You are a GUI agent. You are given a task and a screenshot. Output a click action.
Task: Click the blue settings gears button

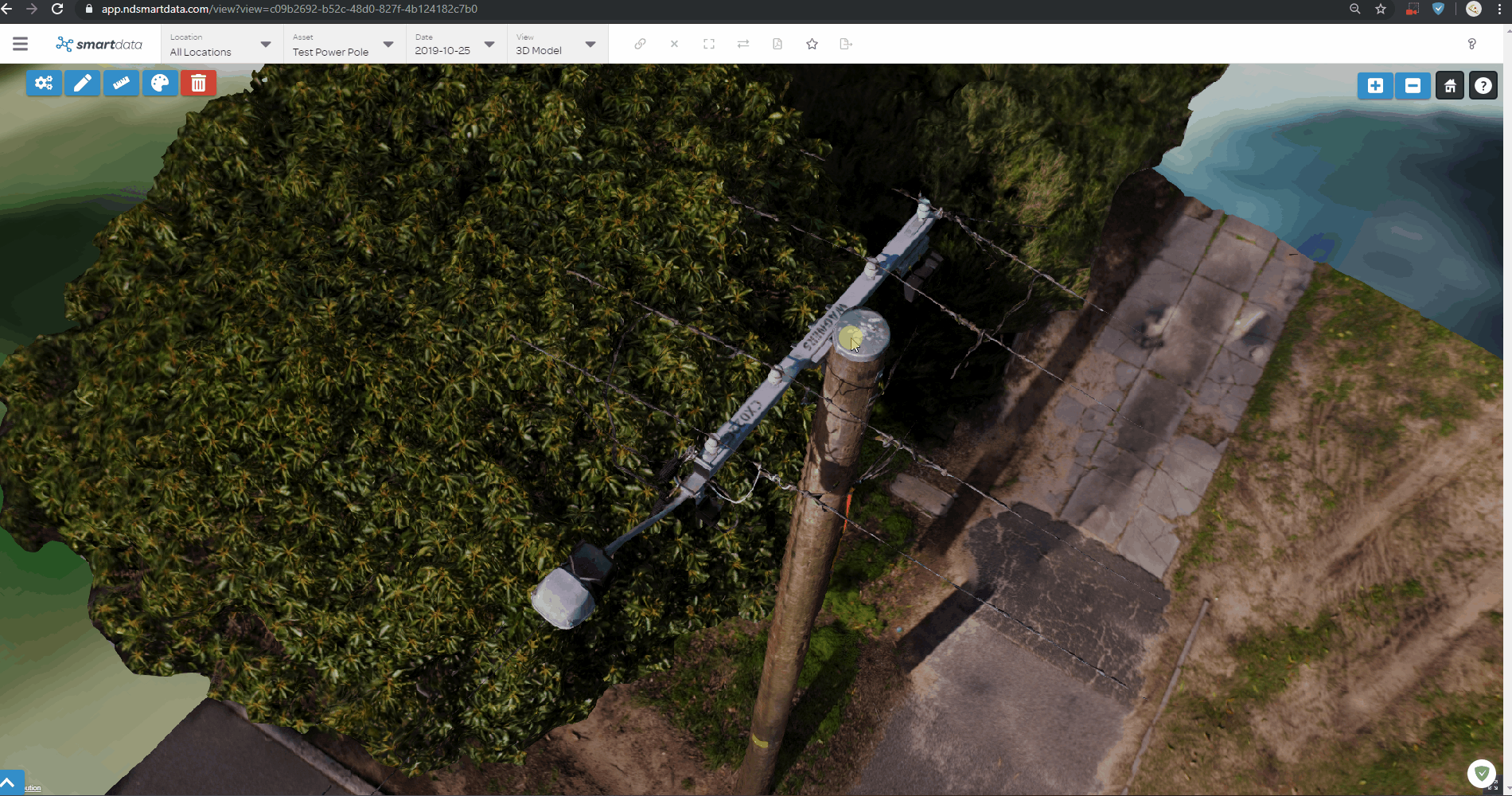coord(44,83)
